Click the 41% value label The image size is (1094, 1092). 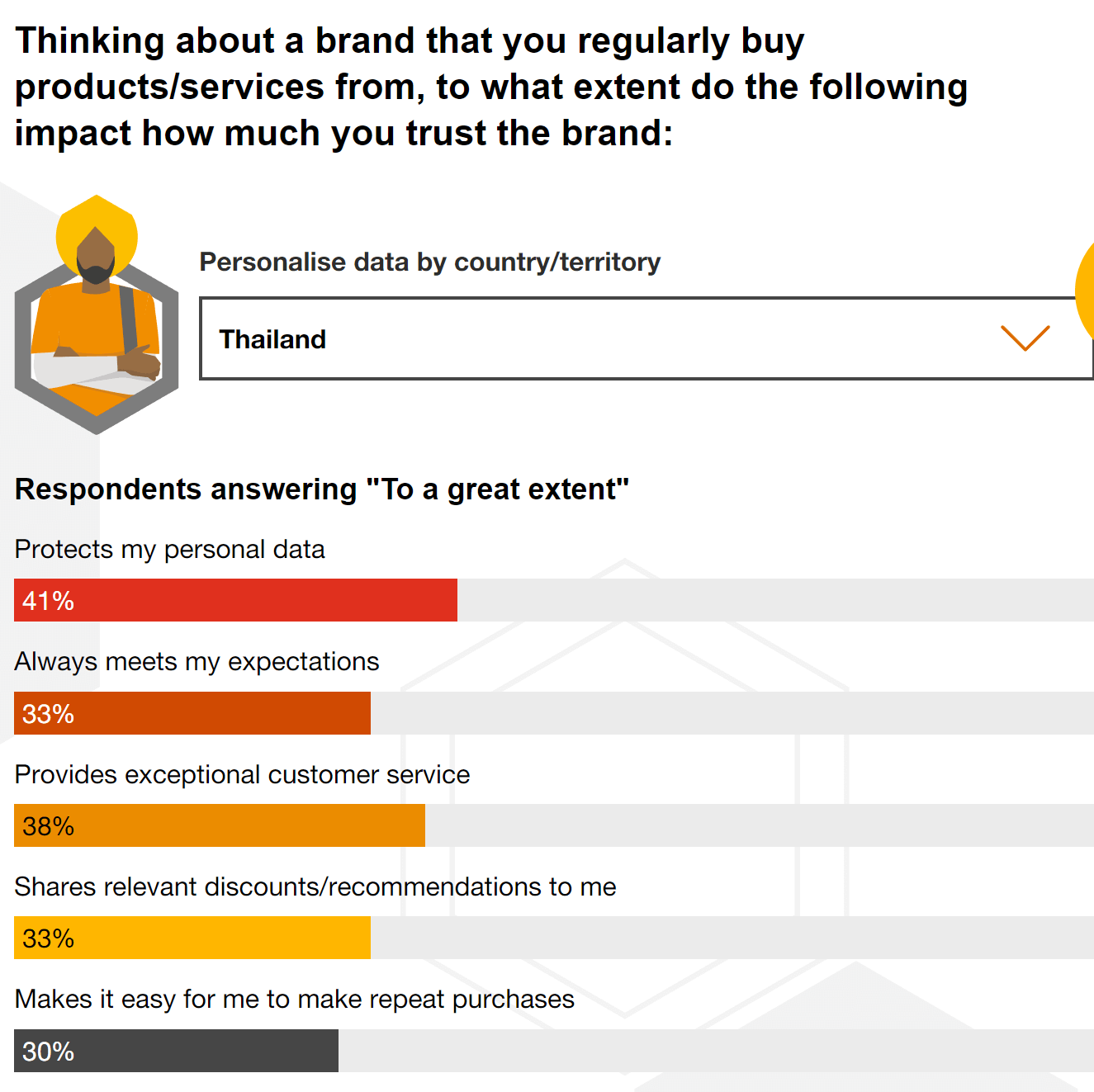49,601
